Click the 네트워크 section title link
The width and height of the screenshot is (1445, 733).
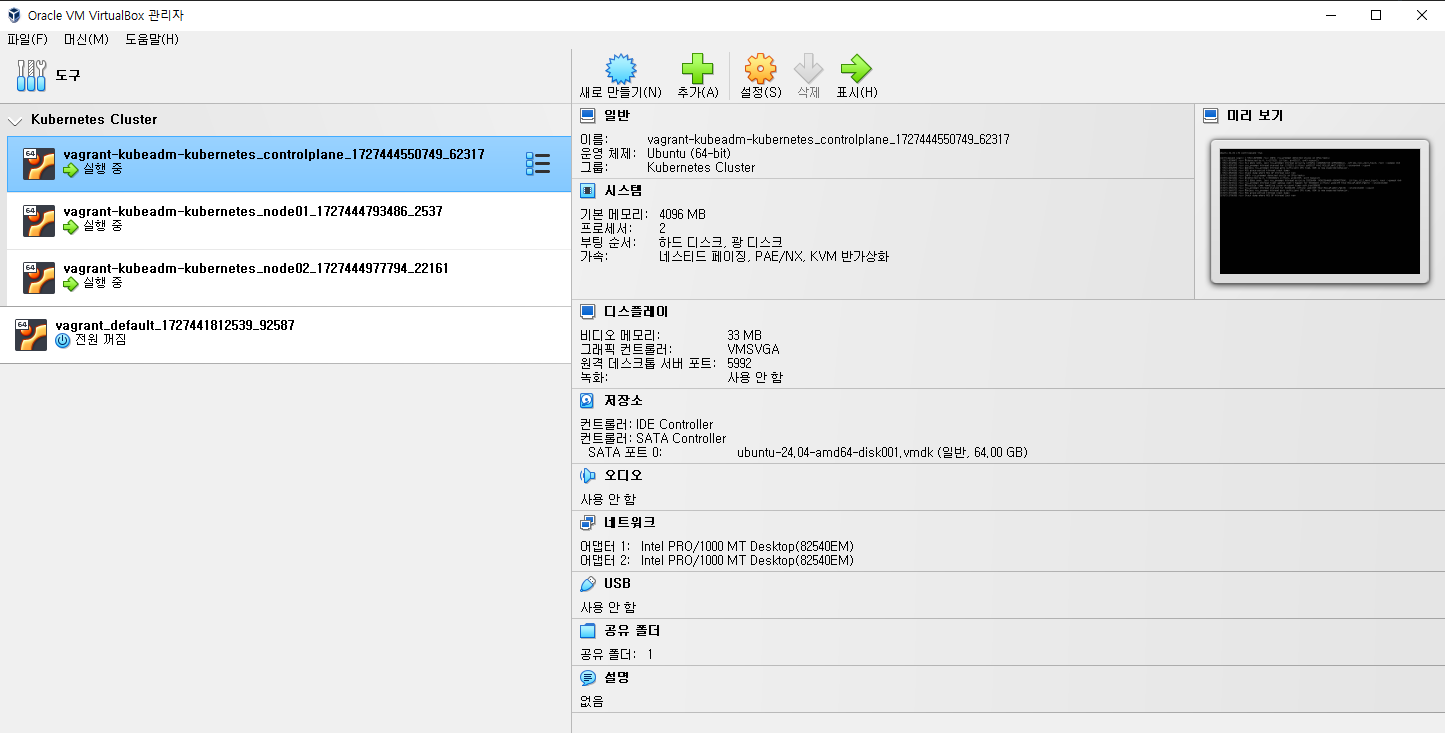point(629,523)
